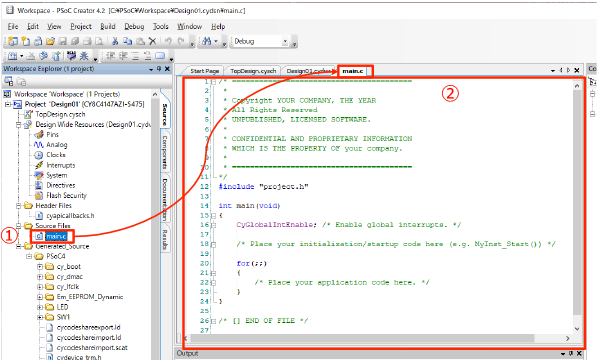Open the Debug configuration dropdown
This screenshot has width=600, height=364.
coord(285,41)
